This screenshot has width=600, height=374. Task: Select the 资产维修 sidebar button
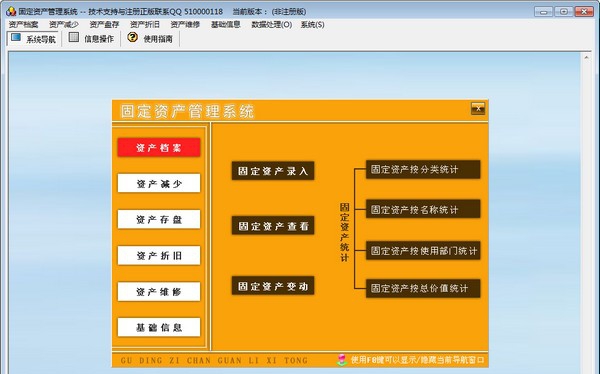point(159,292)
